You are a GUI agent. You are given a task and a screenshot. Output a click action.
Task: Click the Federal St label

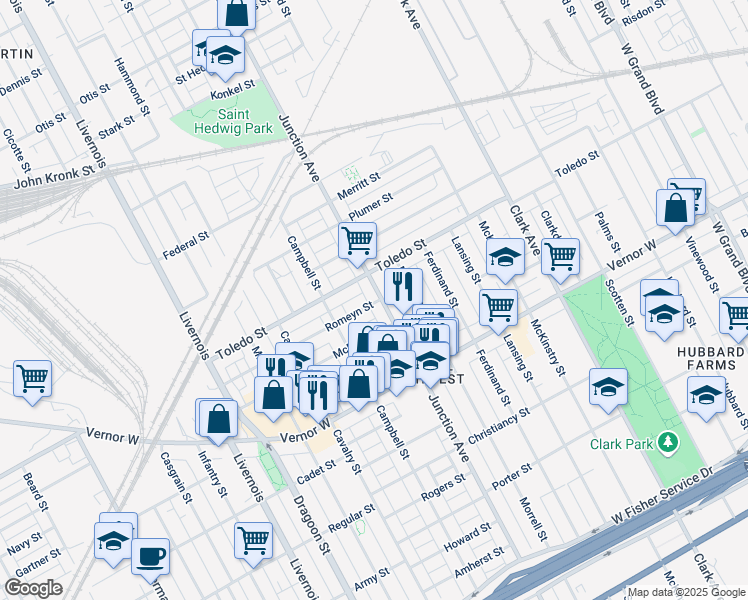coord(186,245)
